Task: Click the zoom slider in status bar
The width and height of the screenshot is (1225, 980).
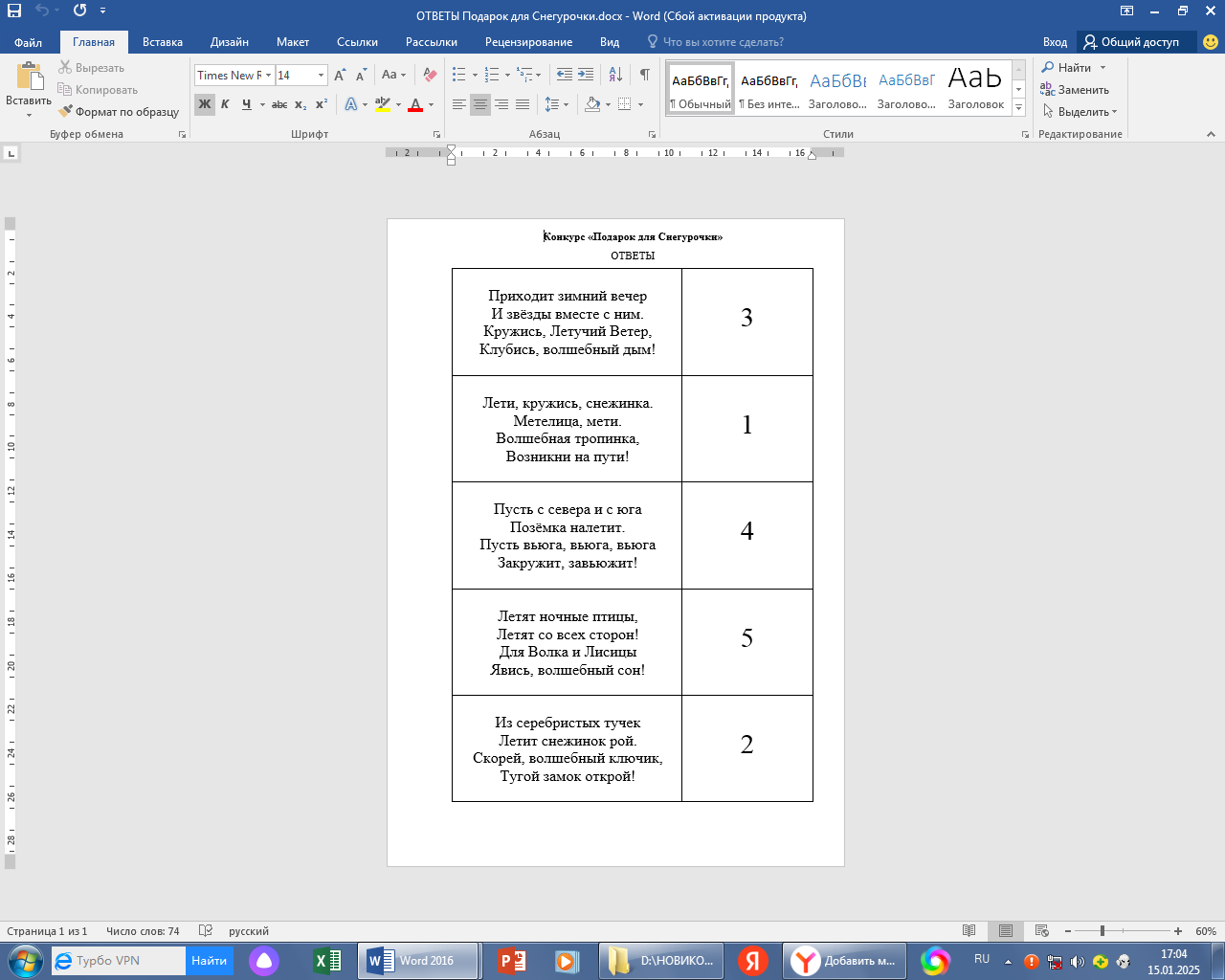Action: [1102, 931]
